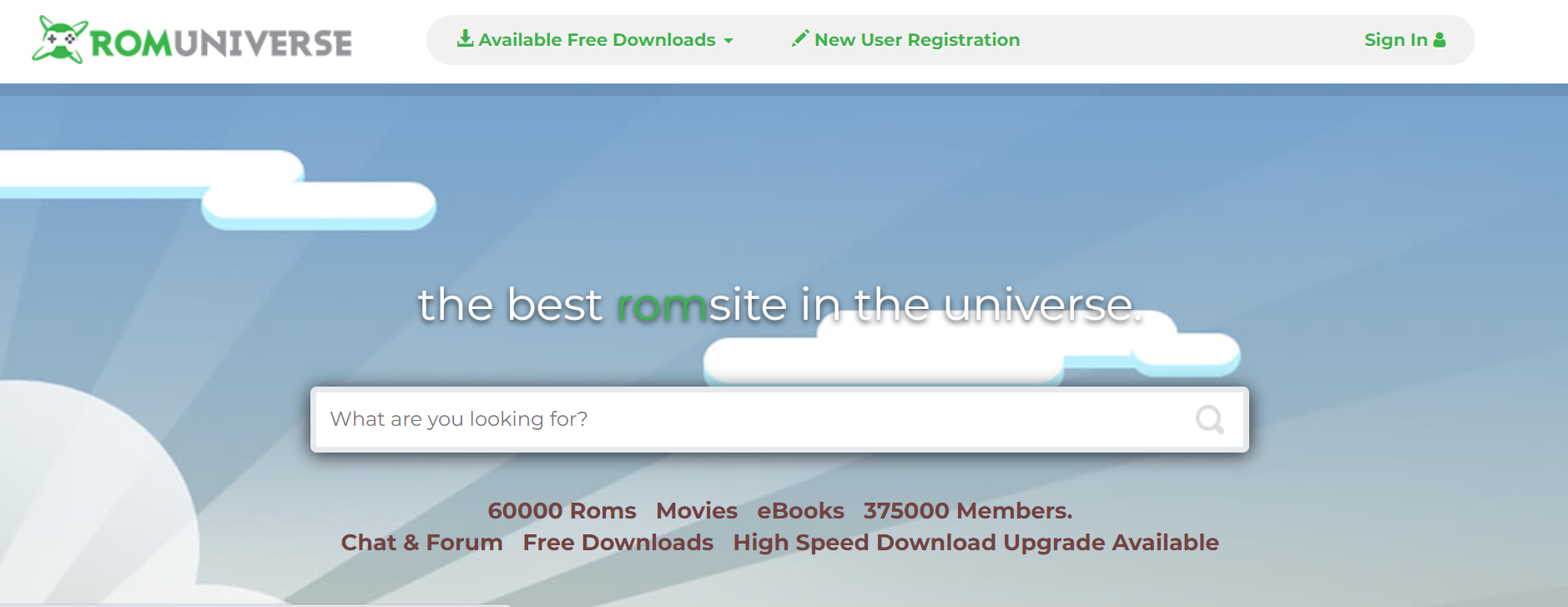Click the gamepad alien logo icon
Viewport: 1568px width, 607px height.
[x=58, y=40]
